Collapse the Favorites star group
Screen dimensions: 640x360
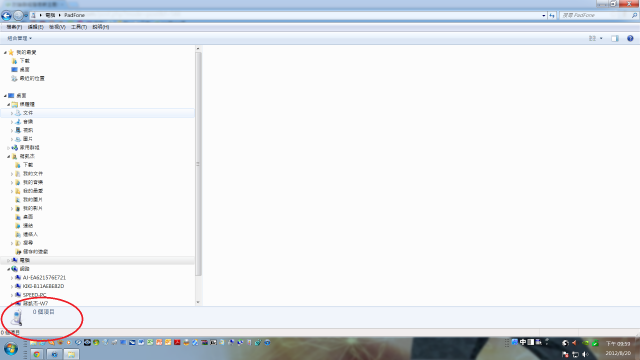(x=5, y=52)
